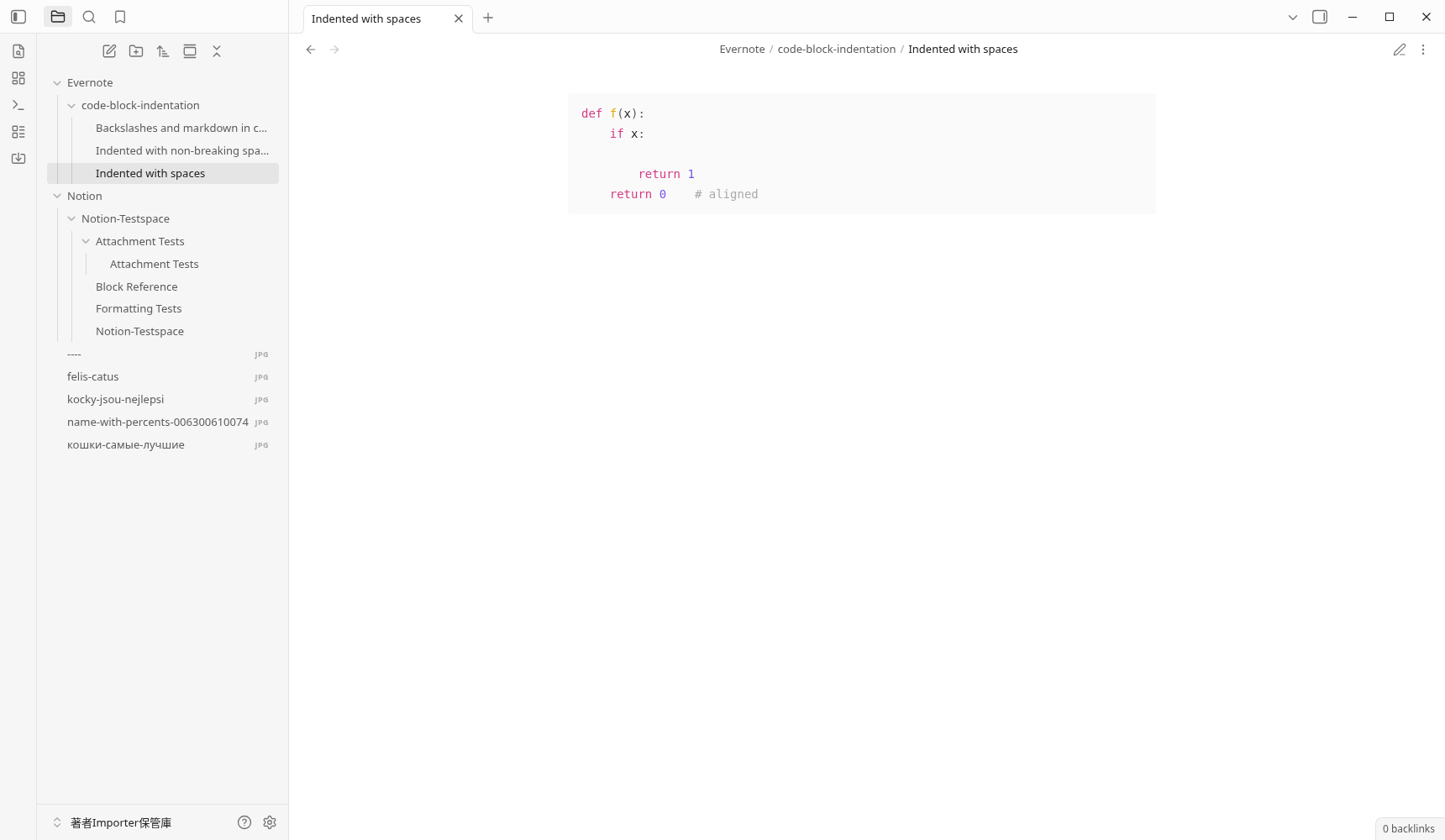
Task: Navigate back arrow
Action: pyautogui.click(x=311, y=50)
